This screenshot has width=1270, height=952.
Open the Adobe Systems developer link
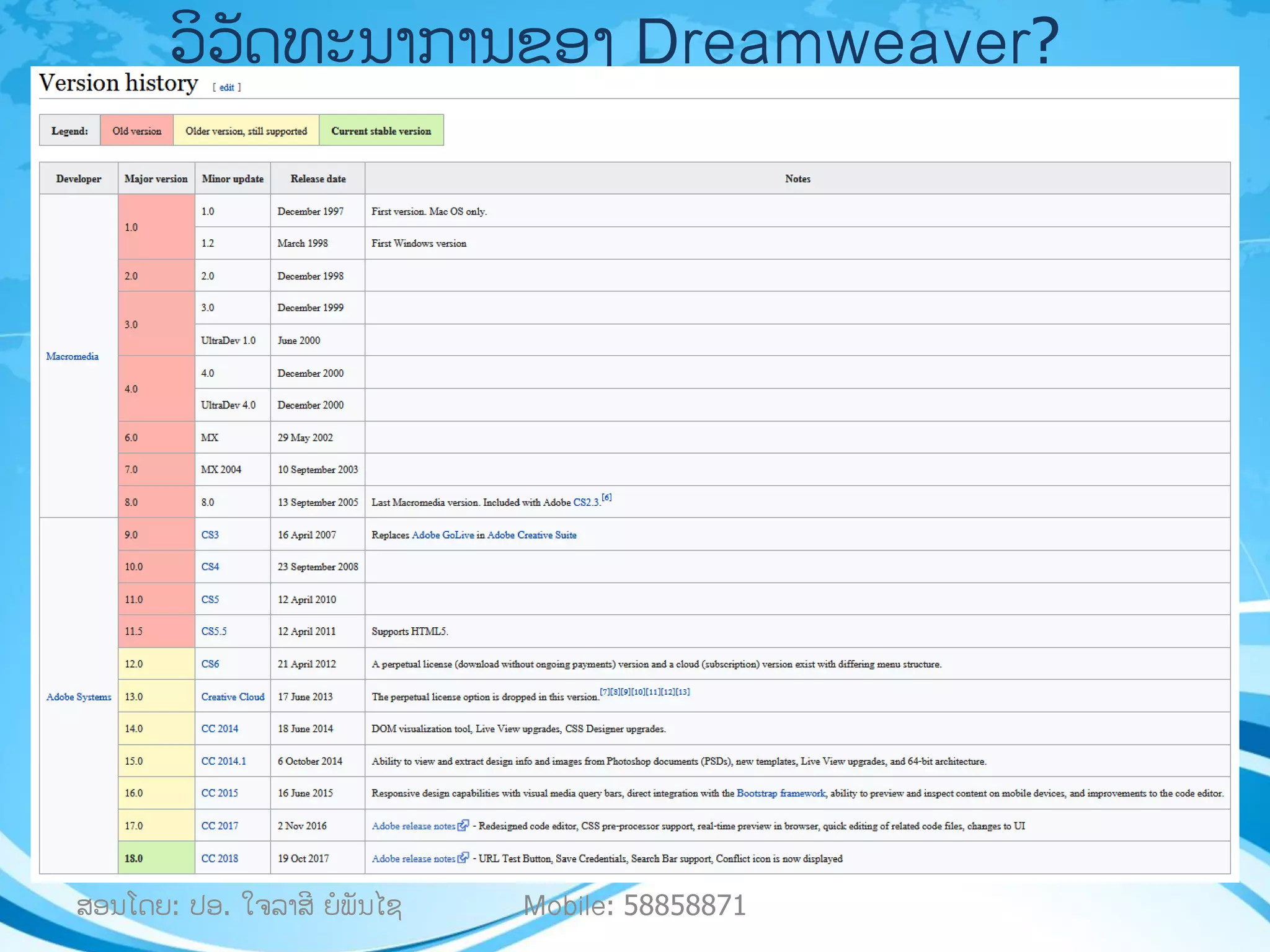[x=79, y=697]
